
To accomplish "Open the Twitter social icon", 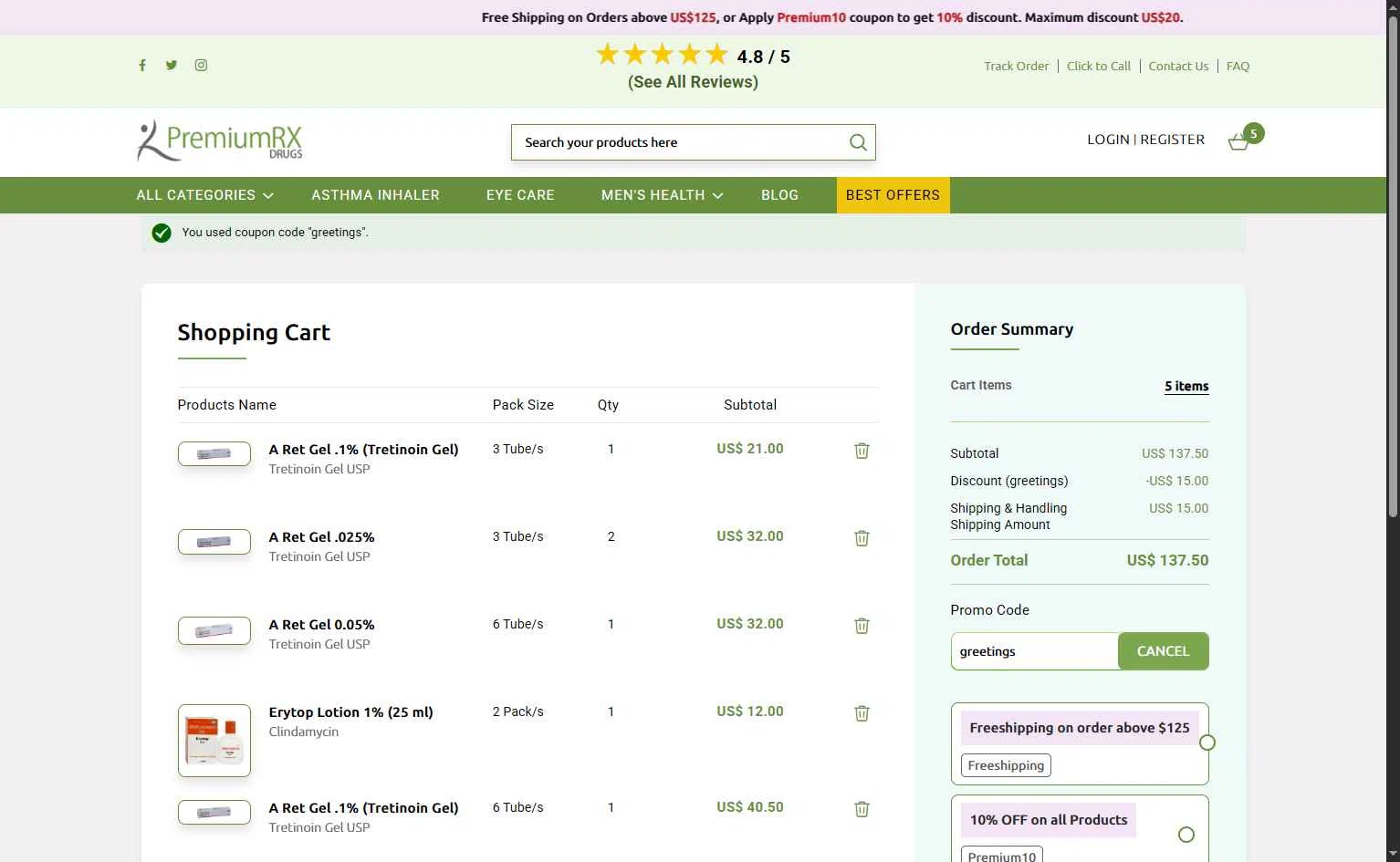I will (x=172, y=65).
